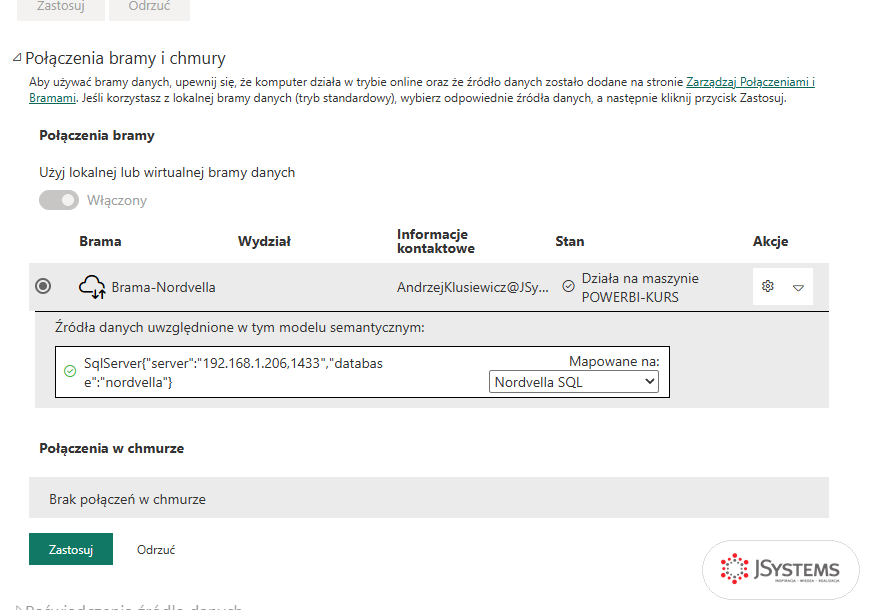Click the Informacje kontaktowe column header

click(x=436, y=241)
